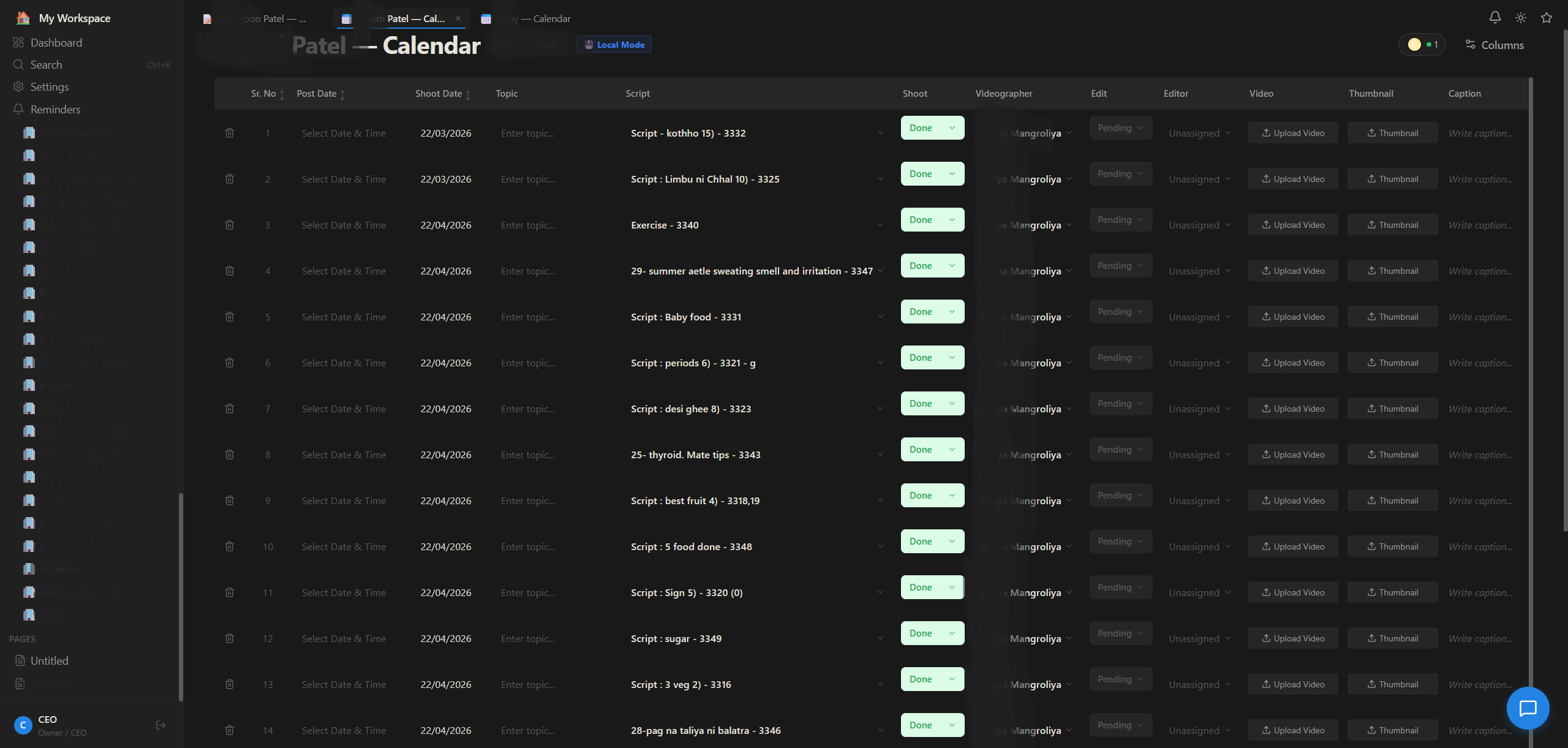This screenshot has width=1568, height=748.
Task: Toggle Sr. No sort direction
Action: point(282,94)
